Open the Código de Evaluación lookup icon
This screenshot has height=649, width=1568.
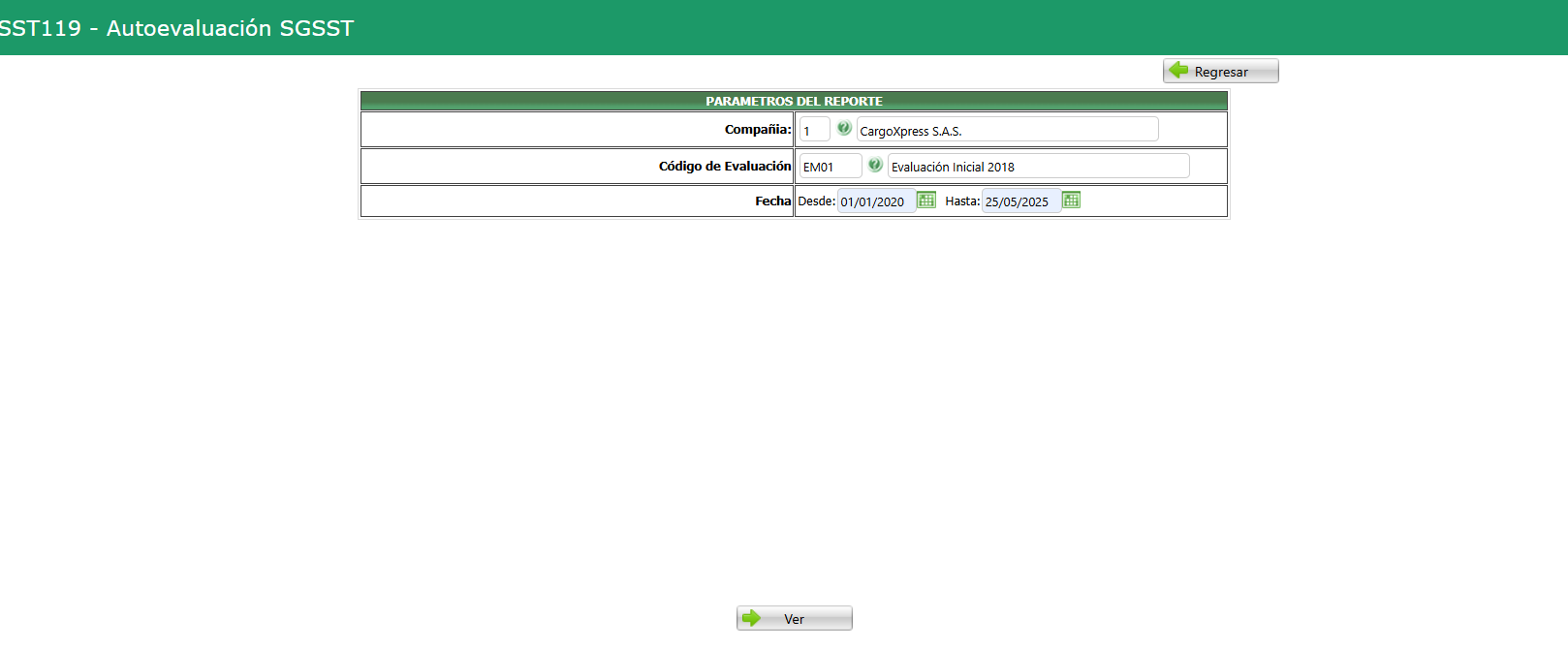pyautogui.click(x=875, y=165)
